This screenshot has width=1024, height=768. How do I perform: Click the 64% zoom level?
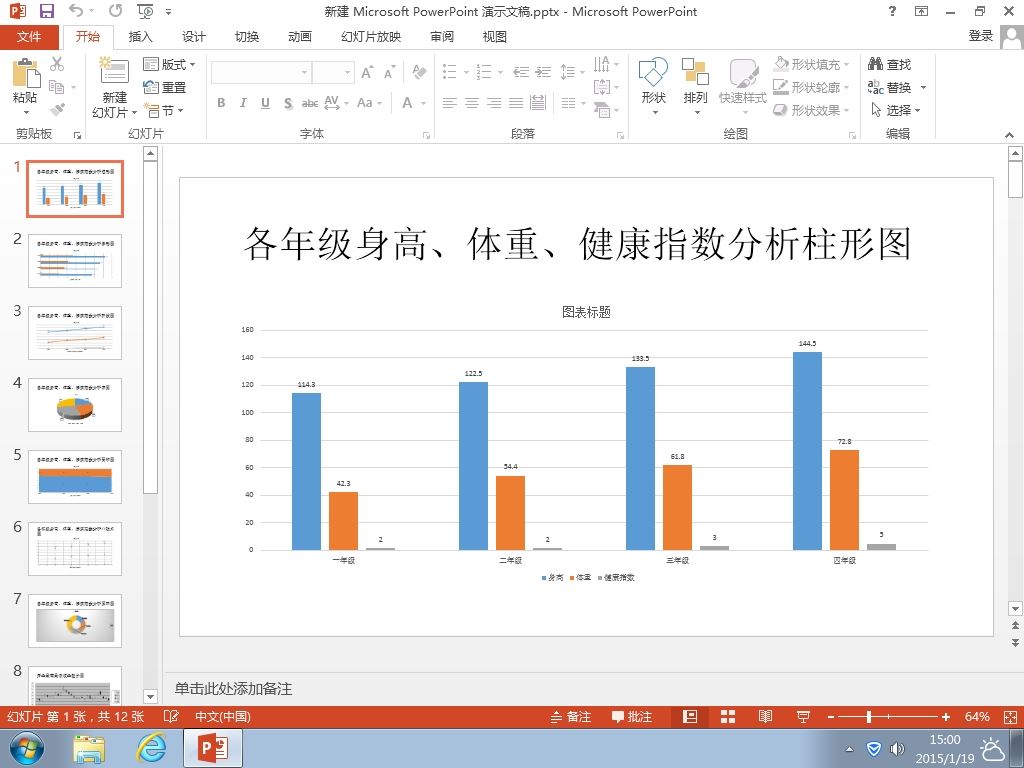[x=977, y=717]
